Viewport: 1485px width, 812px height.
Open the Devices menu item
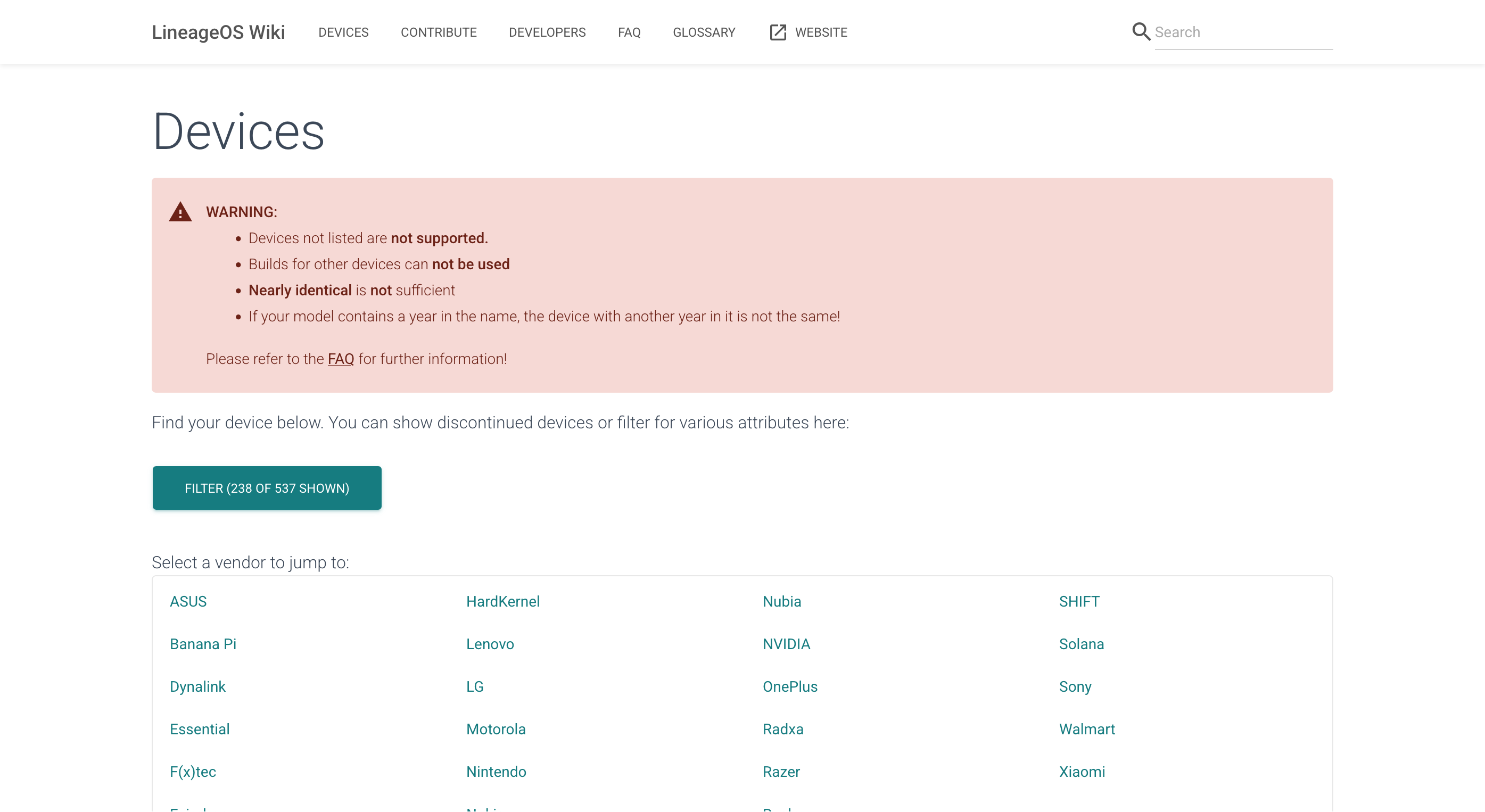344,32
